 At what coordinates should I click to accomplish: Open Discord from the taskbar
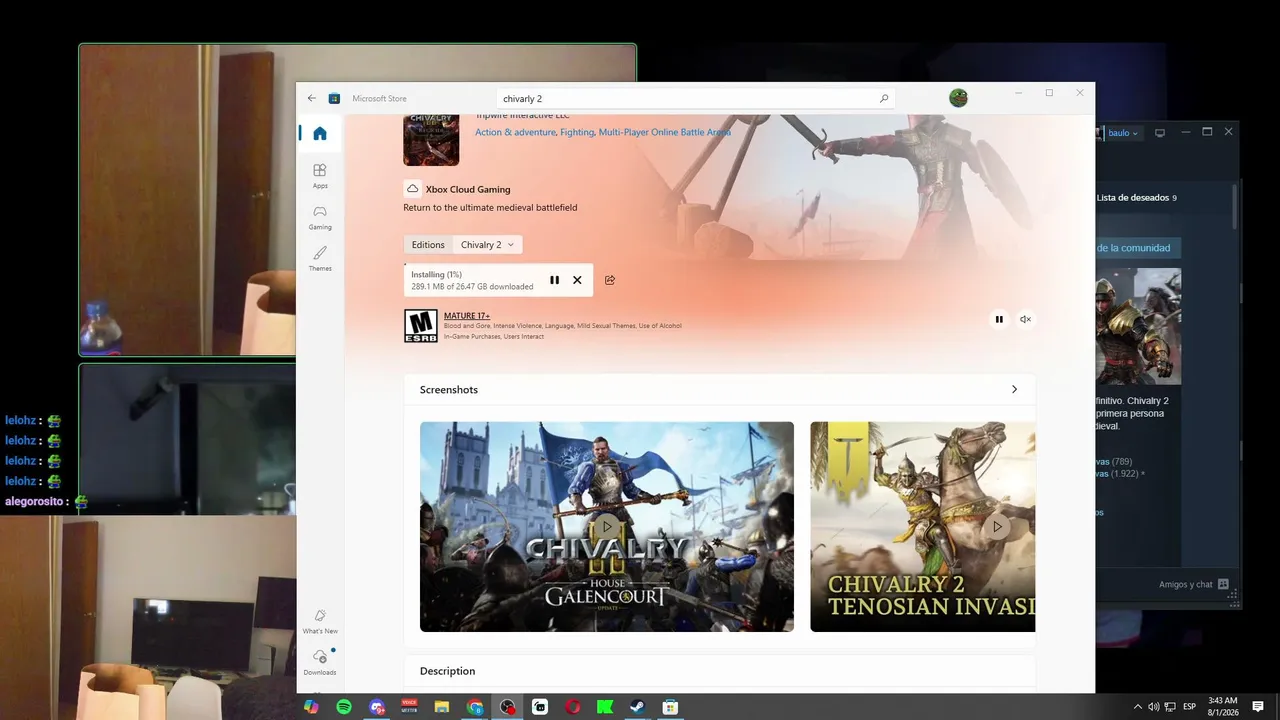(377, 707)
